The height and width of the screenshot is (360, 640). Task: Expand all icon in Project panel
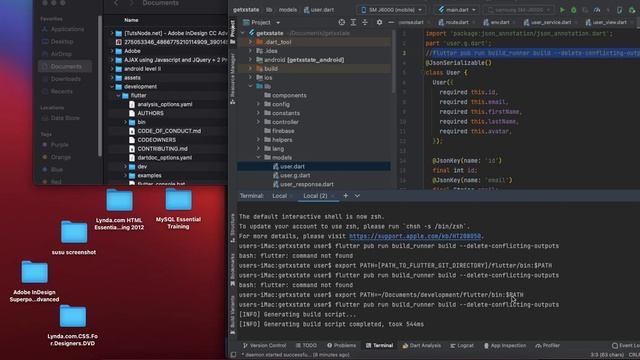tap(353, 22)
